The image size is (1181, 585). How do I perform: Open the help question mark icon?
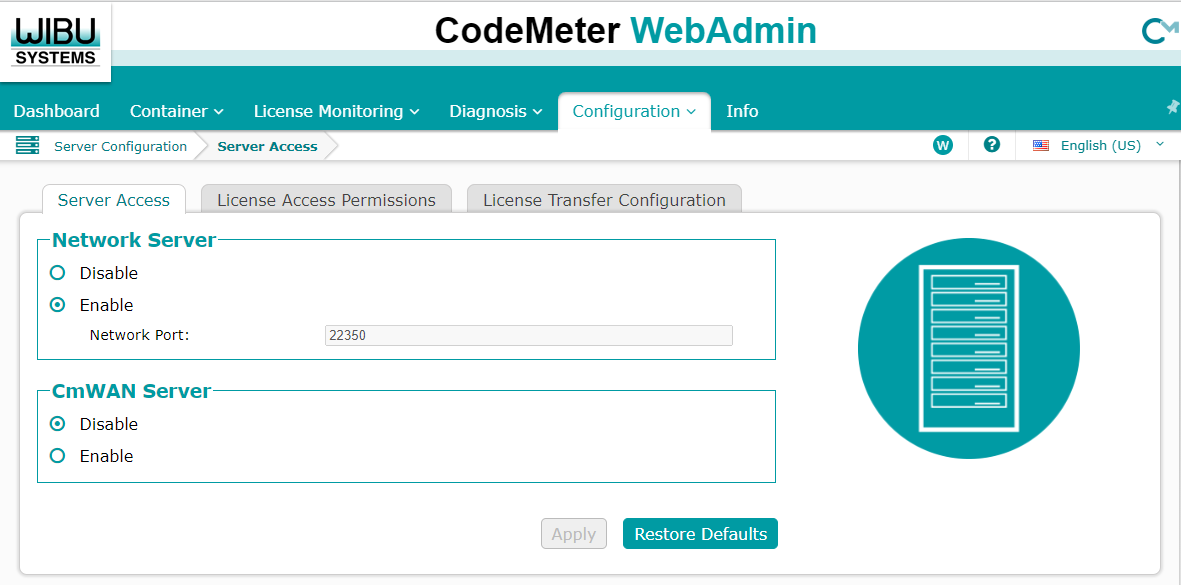tap(991, 145)
